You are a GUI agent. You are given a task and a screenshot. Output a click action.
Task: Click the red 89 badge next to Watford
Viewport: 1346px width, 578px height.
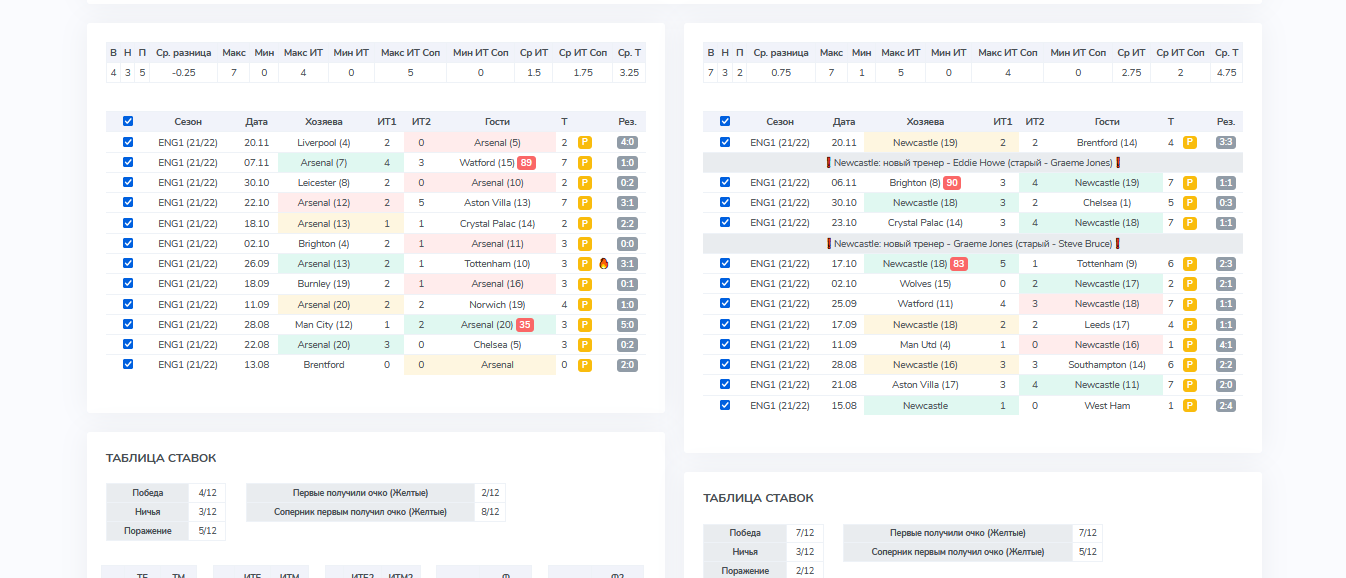[526, 163]
